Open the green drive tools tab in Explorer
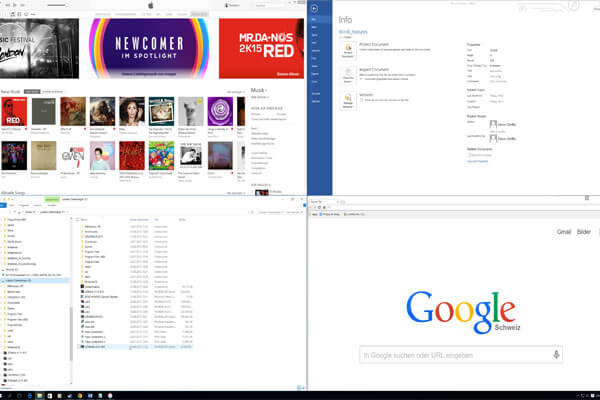Viewport: 600px width, 400px height. 52,199
